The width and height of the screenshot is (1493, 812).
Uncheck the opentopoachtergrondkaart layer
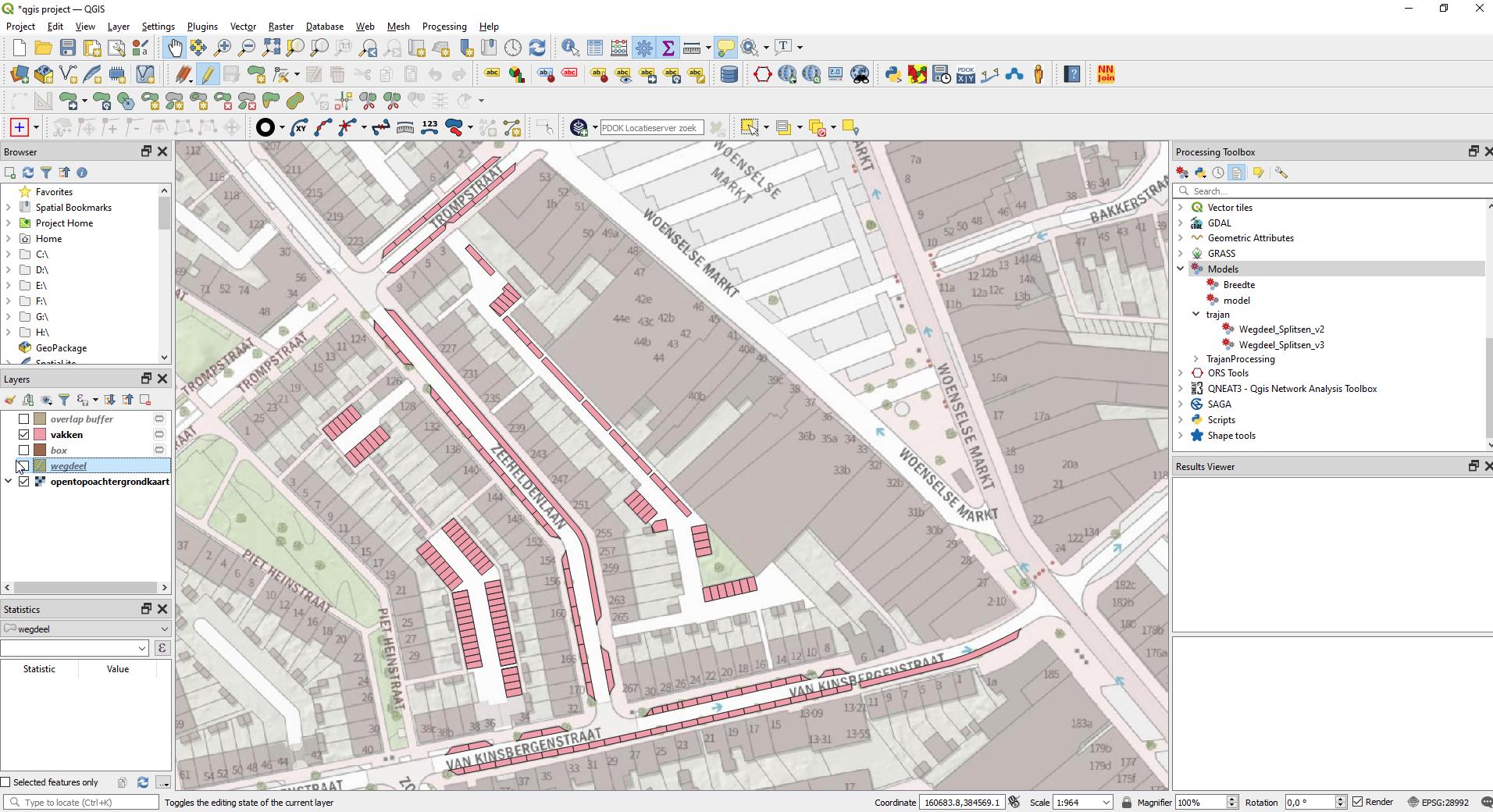click(23, 482)
